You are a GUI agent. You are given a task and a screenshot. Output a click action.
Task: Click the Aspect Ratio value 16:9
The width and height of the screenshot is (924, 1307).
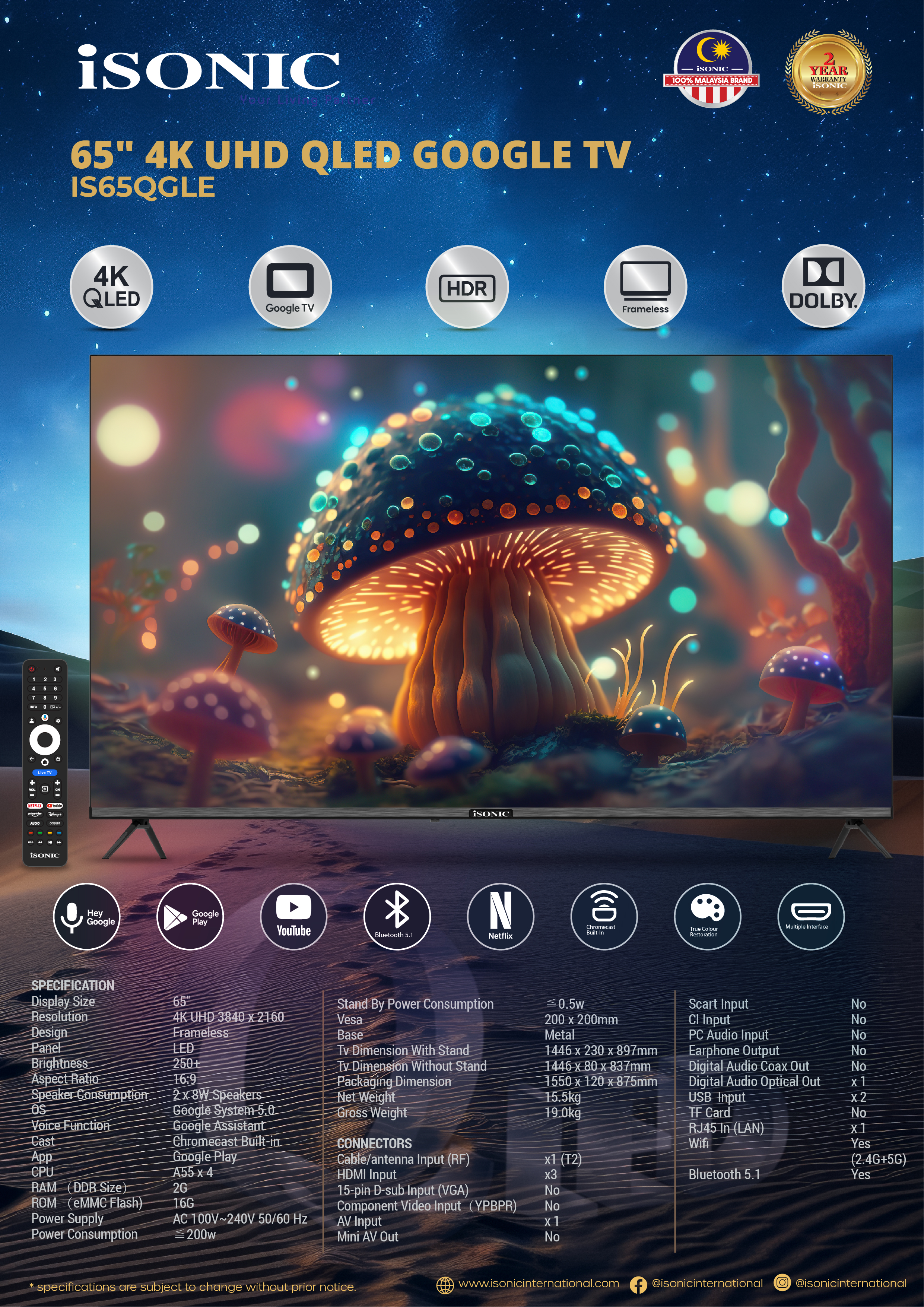pos(184,1079)
